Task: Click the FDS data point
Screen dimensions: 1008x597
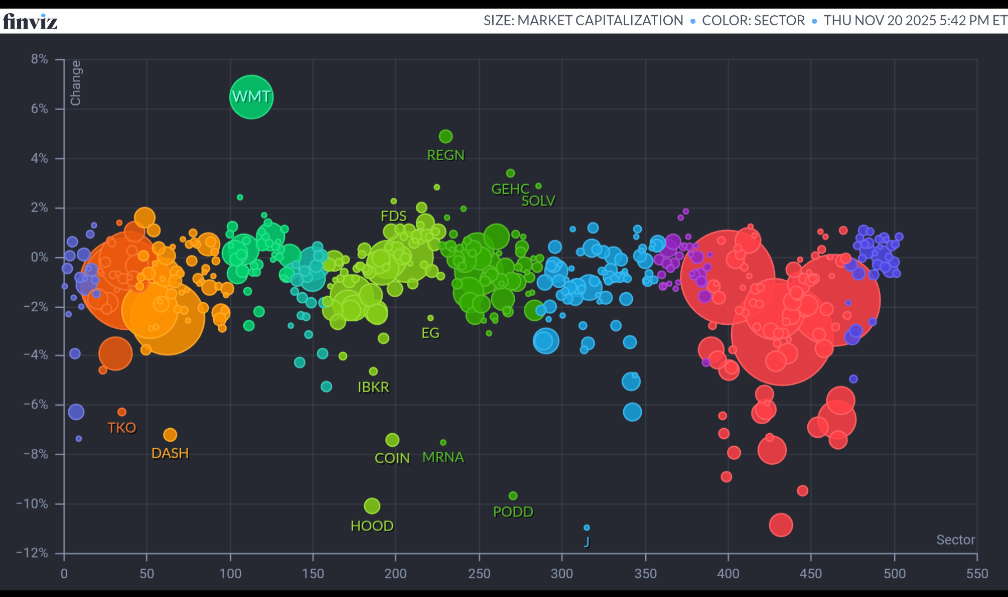Action: click(x=393, y=201)
